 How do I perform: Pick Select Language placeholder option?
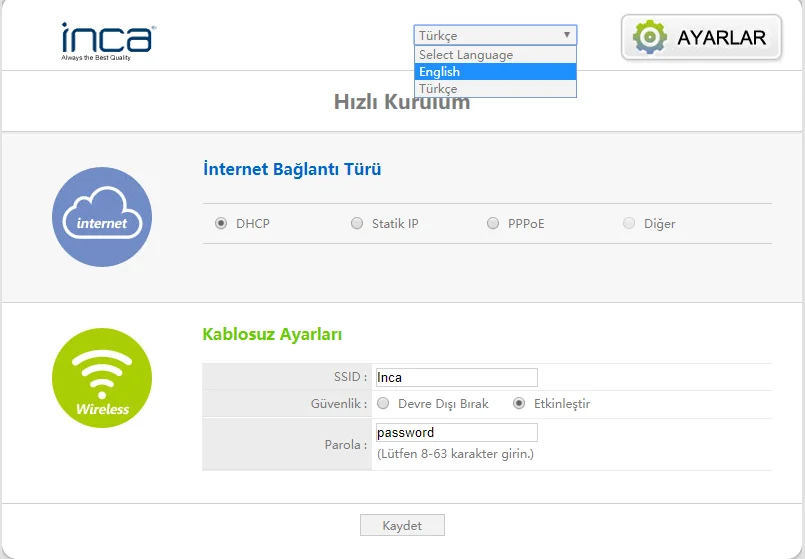click(x=495, y=54)
